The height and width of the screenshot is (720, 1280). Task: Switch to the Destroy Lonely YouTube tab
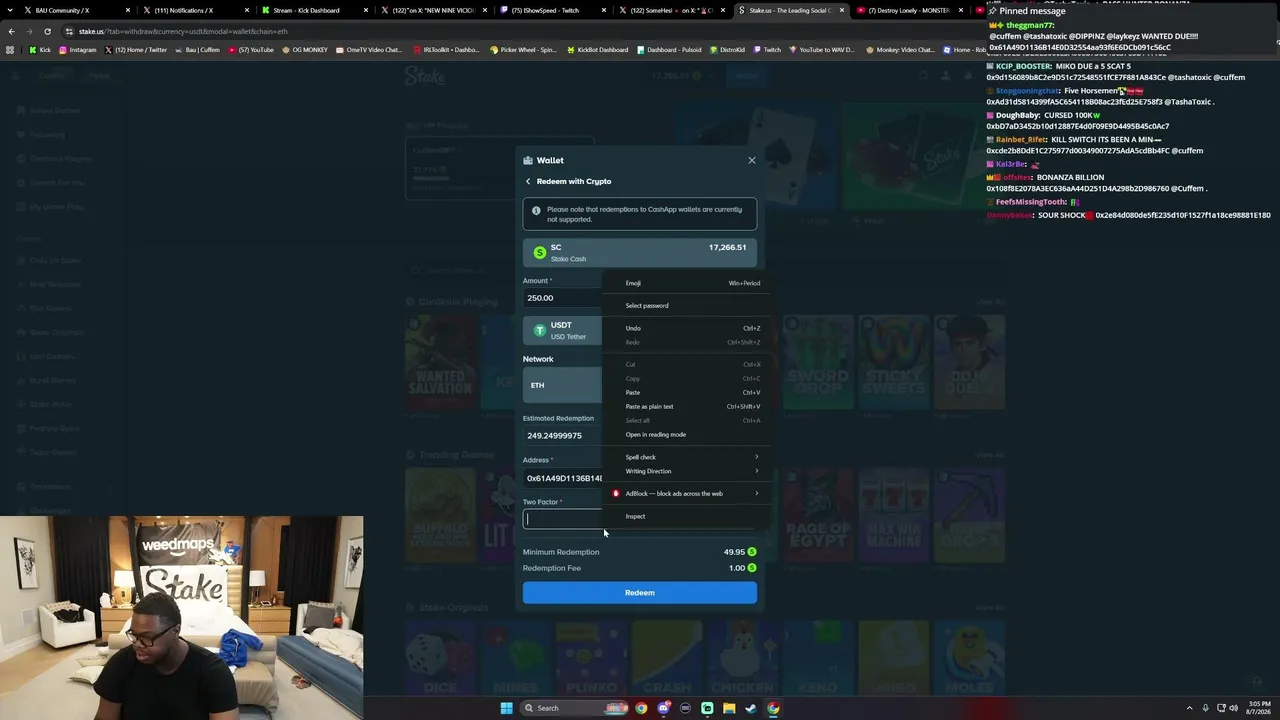click(x=909, y=10)
